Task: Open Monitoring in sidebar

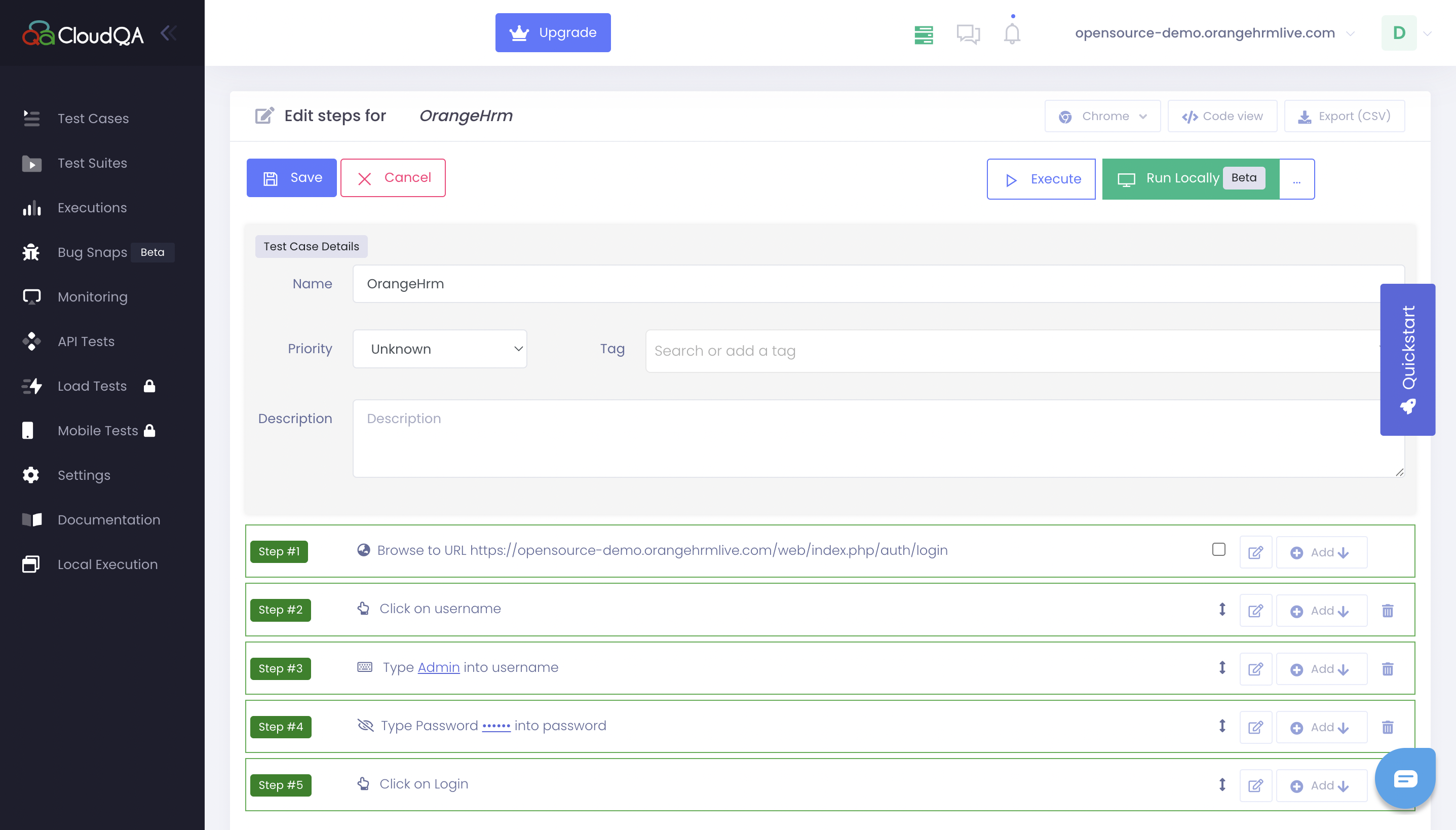Action: tap(92, 297)
